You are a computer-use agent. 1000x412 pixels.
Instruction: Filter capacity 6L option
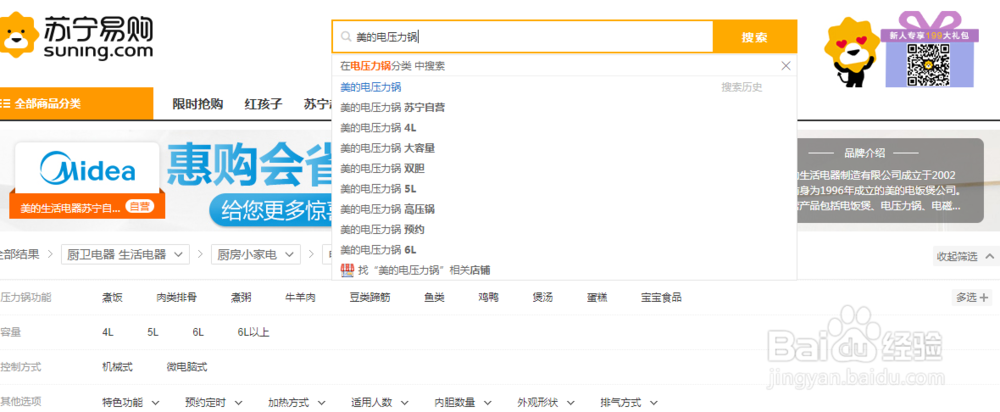pyautogui.click(x=198, y=332)
